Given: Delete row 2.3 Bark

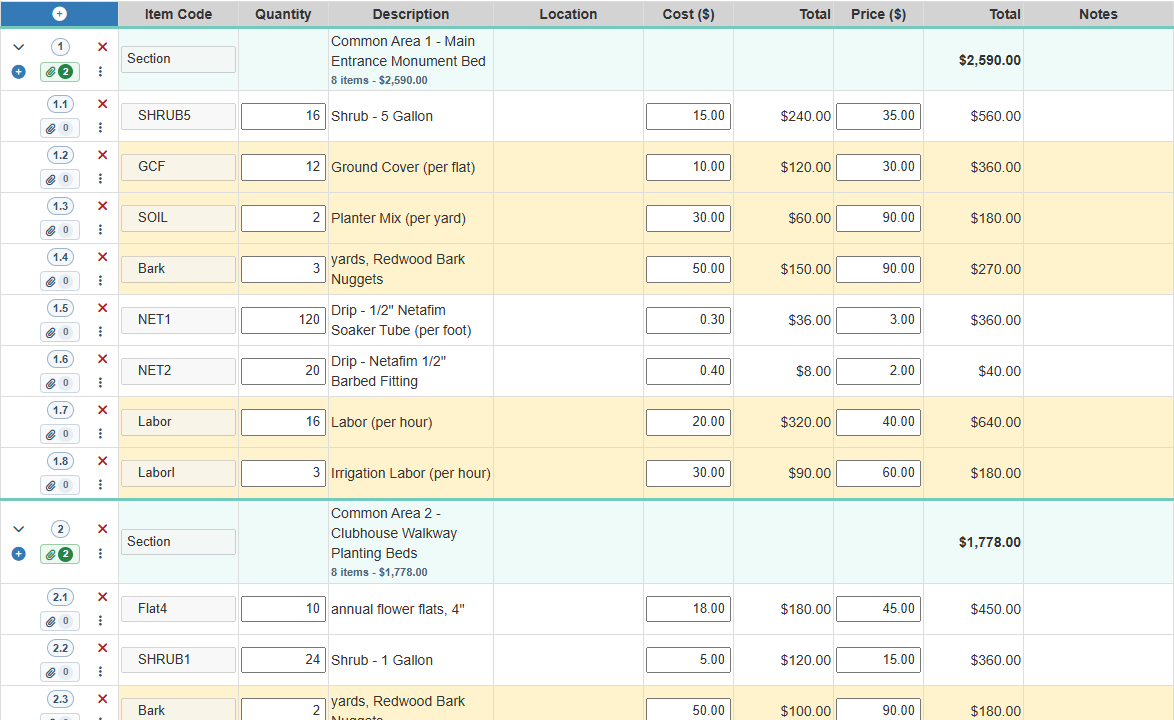Looking at the screenshot, I should 103,699.
